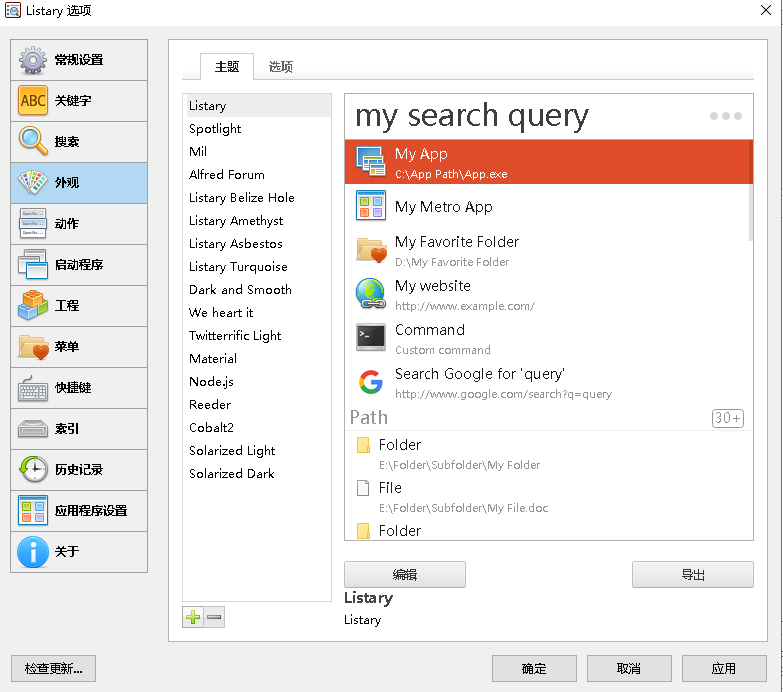Screen dimensions: 783x692
Task: Open the 菜单 favorites folder section
Action: (x=79, y=346)
